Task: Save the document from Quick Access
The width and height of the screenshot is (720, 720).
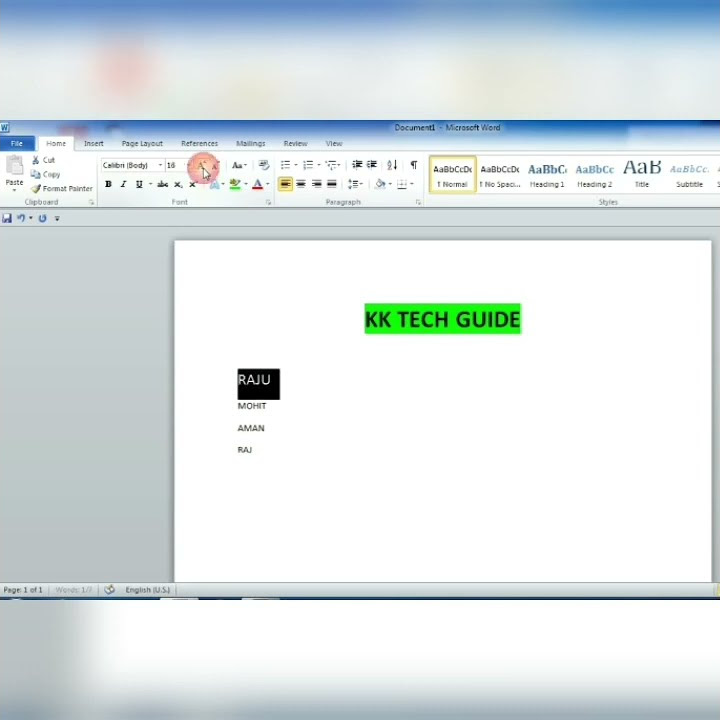Action: pos(7,218)
